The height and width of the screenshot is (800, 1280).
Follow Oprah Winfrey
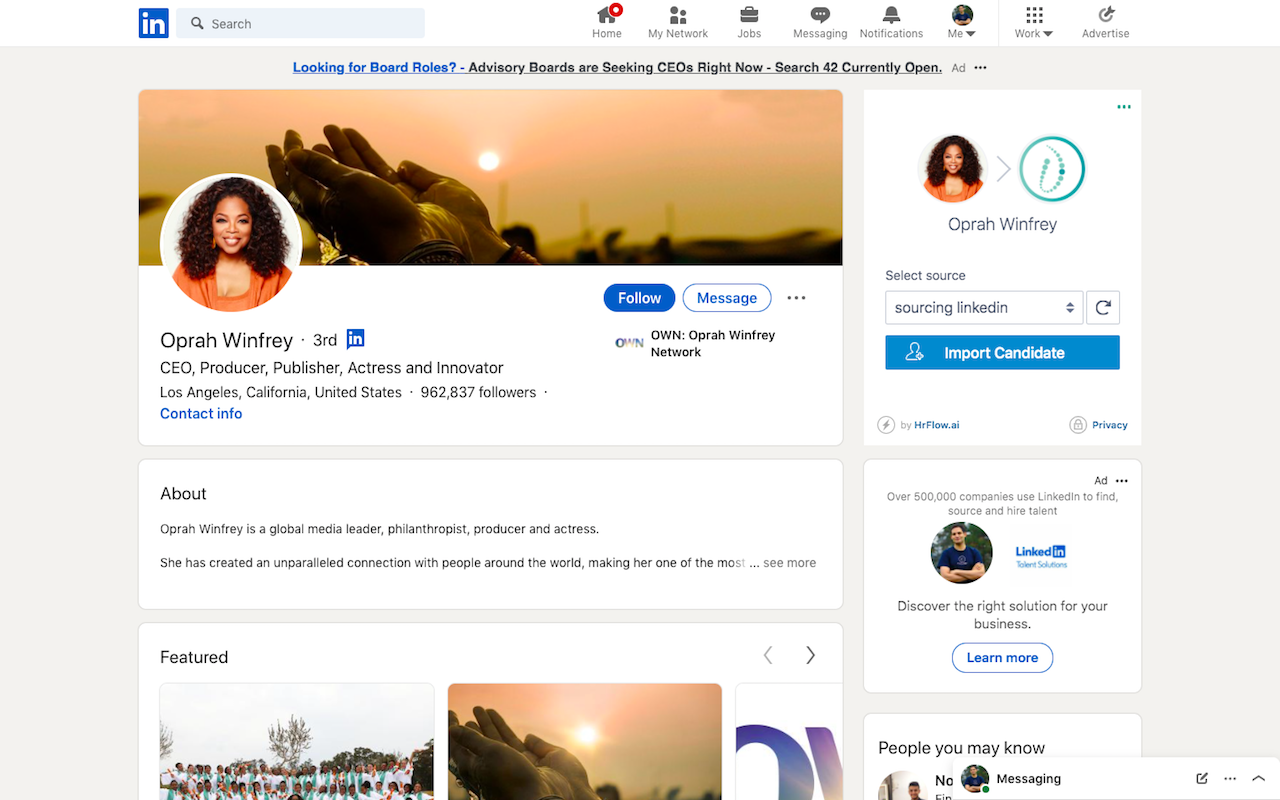pos(639,298)
